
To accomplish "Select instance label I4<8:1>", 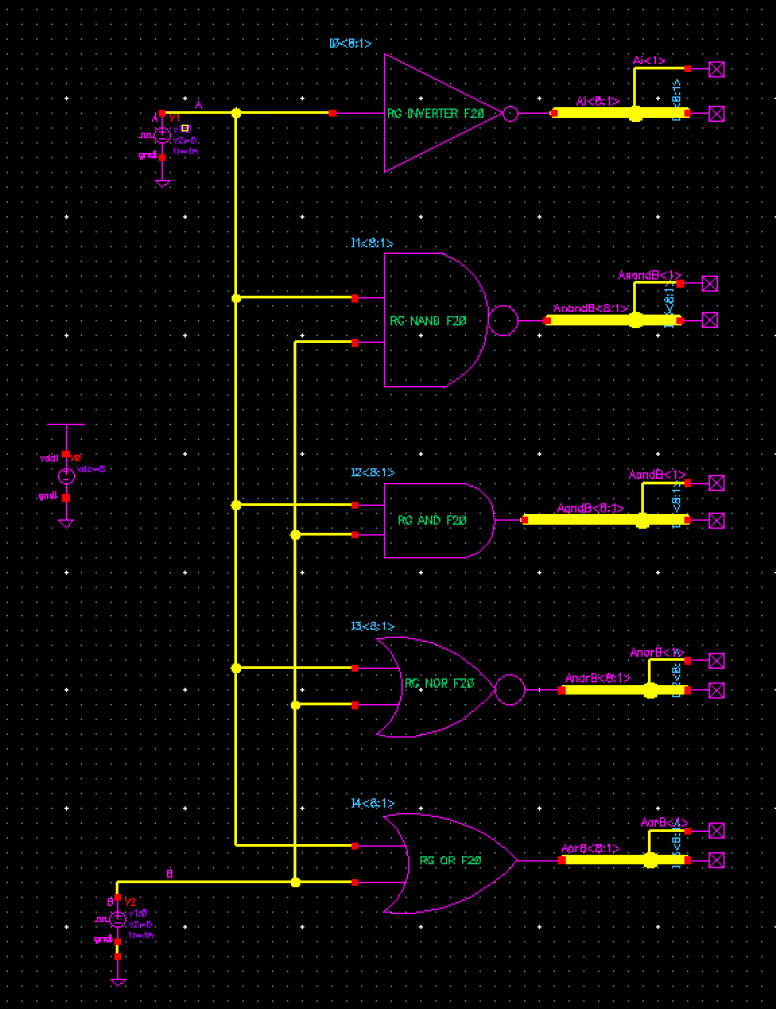I will pyautogui.click(x=373, y=804).
